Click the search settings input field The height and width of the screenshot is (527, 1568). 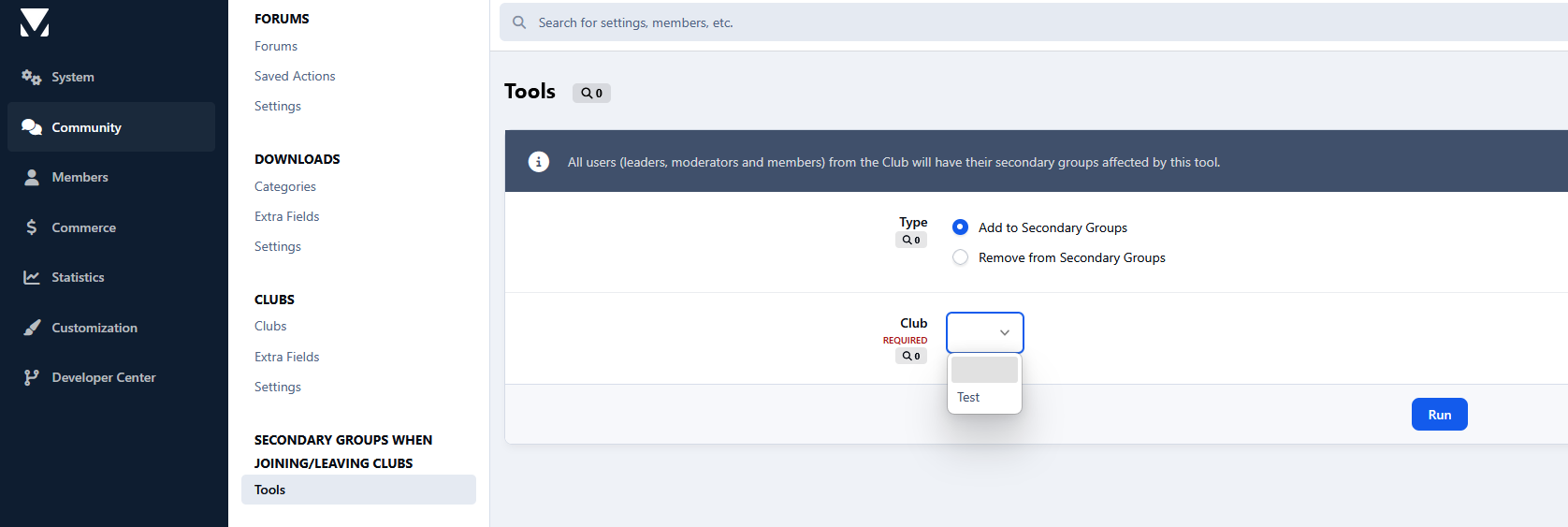[x=1029, y=22]
